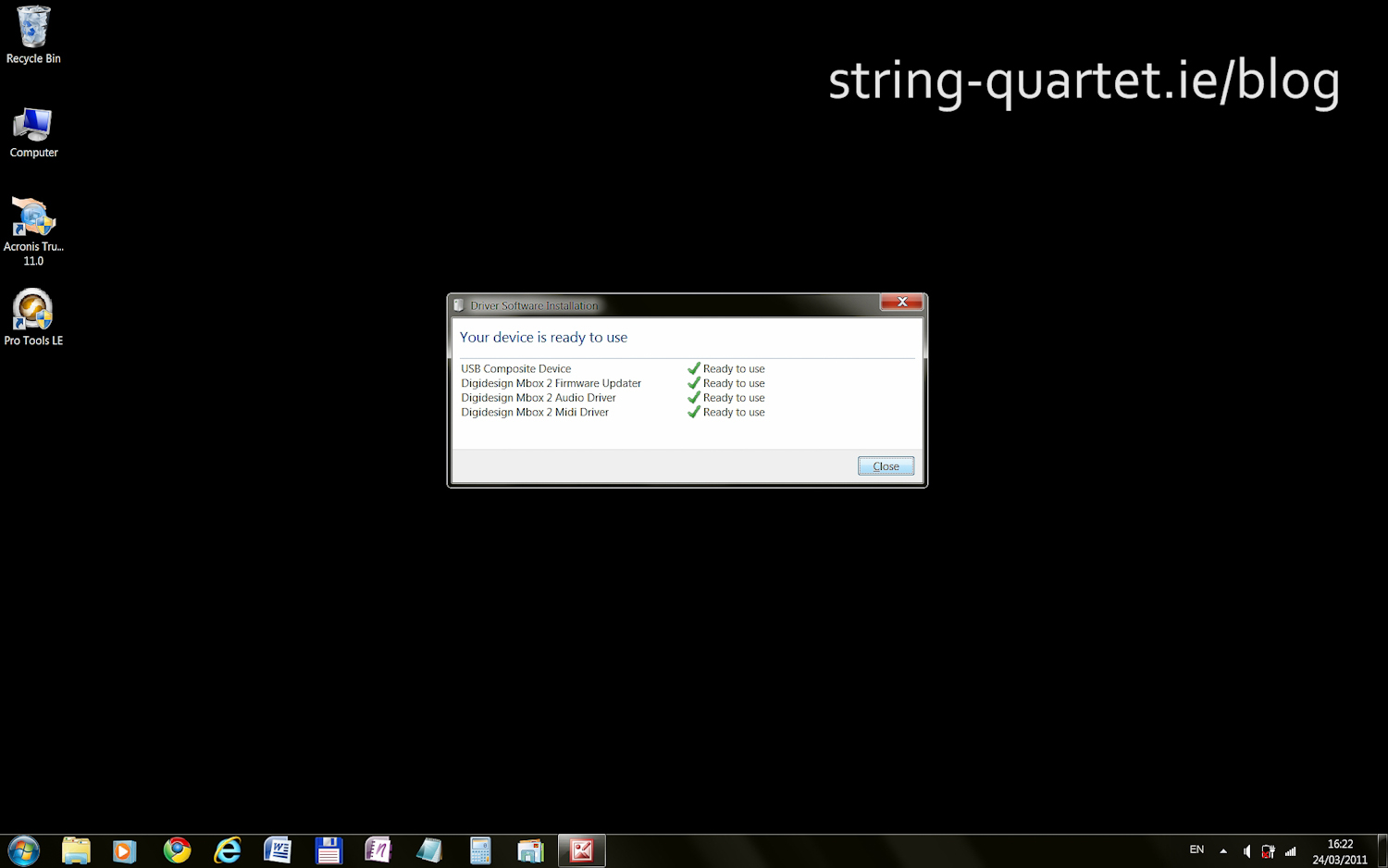This screenshot has width=1388, height=868.
Task: Click the battery power tray icon
Action: tap(1268, 851)
